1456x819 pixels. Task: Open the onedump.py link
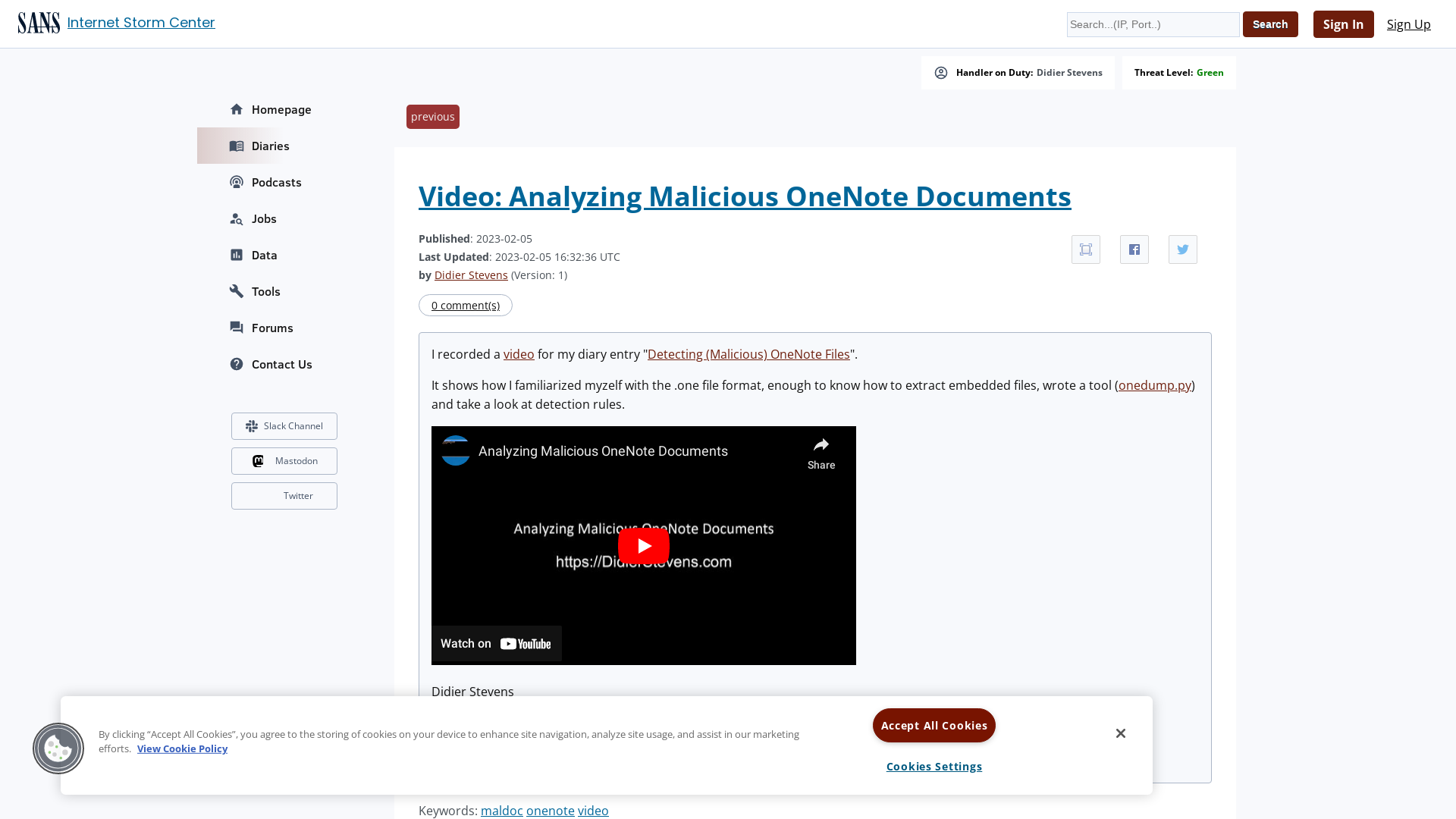point(1155,385)
